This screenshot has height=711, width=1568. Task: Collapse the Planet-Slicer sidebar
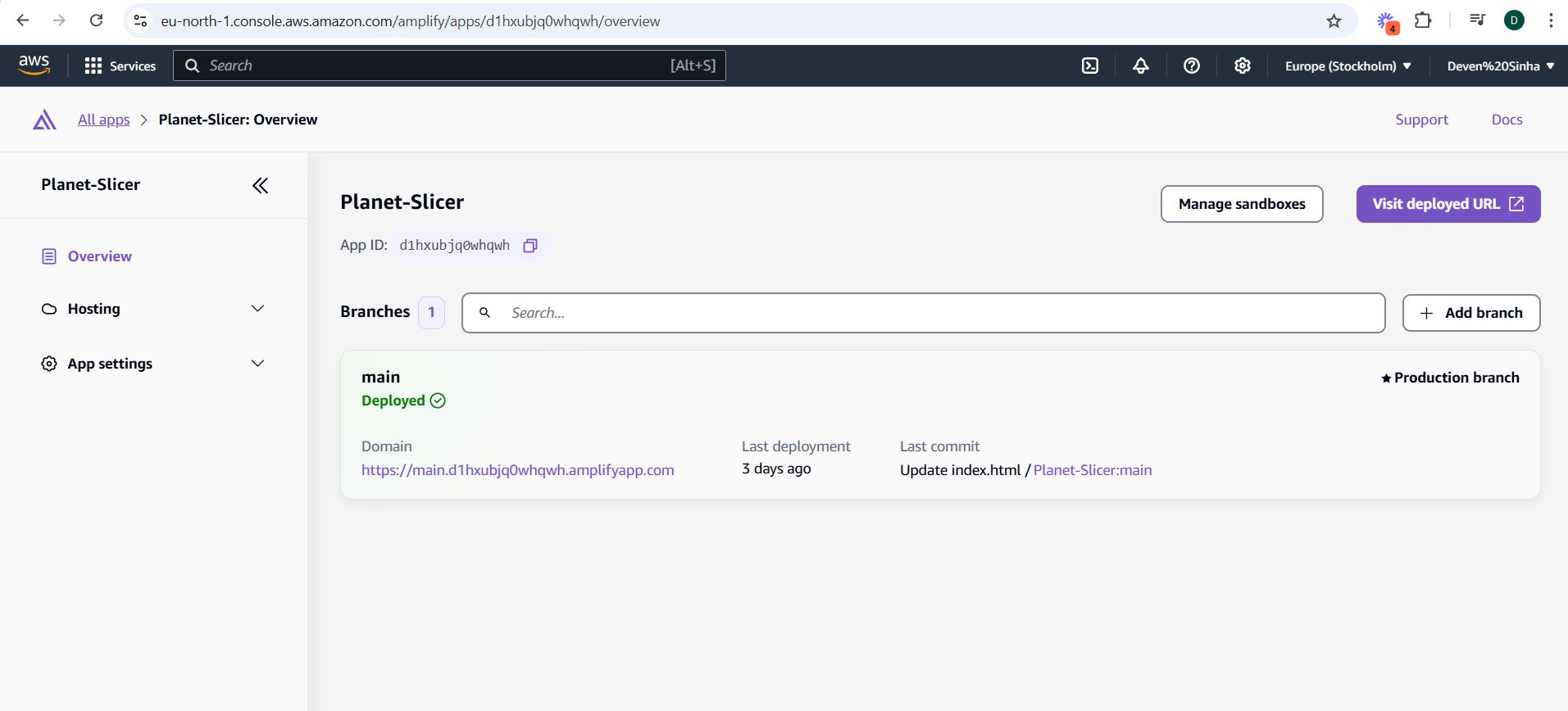coord(260,185)
